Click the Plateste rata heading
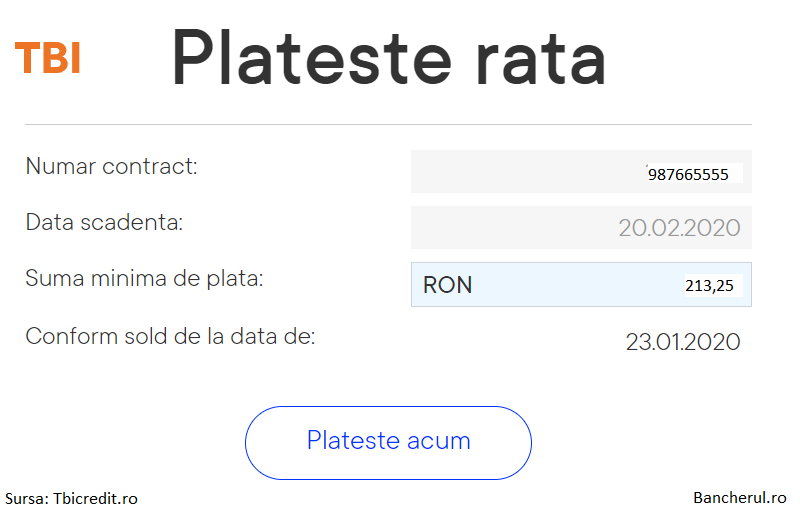 [389, 57]
